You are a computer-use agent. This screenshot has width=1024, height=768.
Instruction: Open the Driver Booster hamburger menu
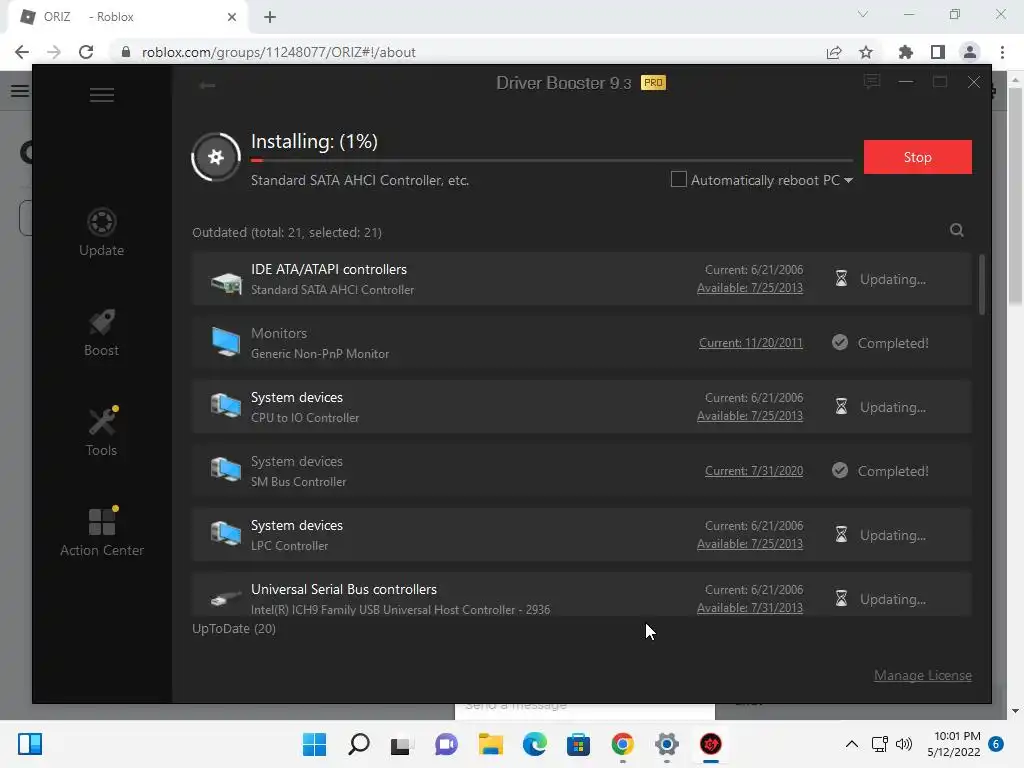tap(102, 95)
